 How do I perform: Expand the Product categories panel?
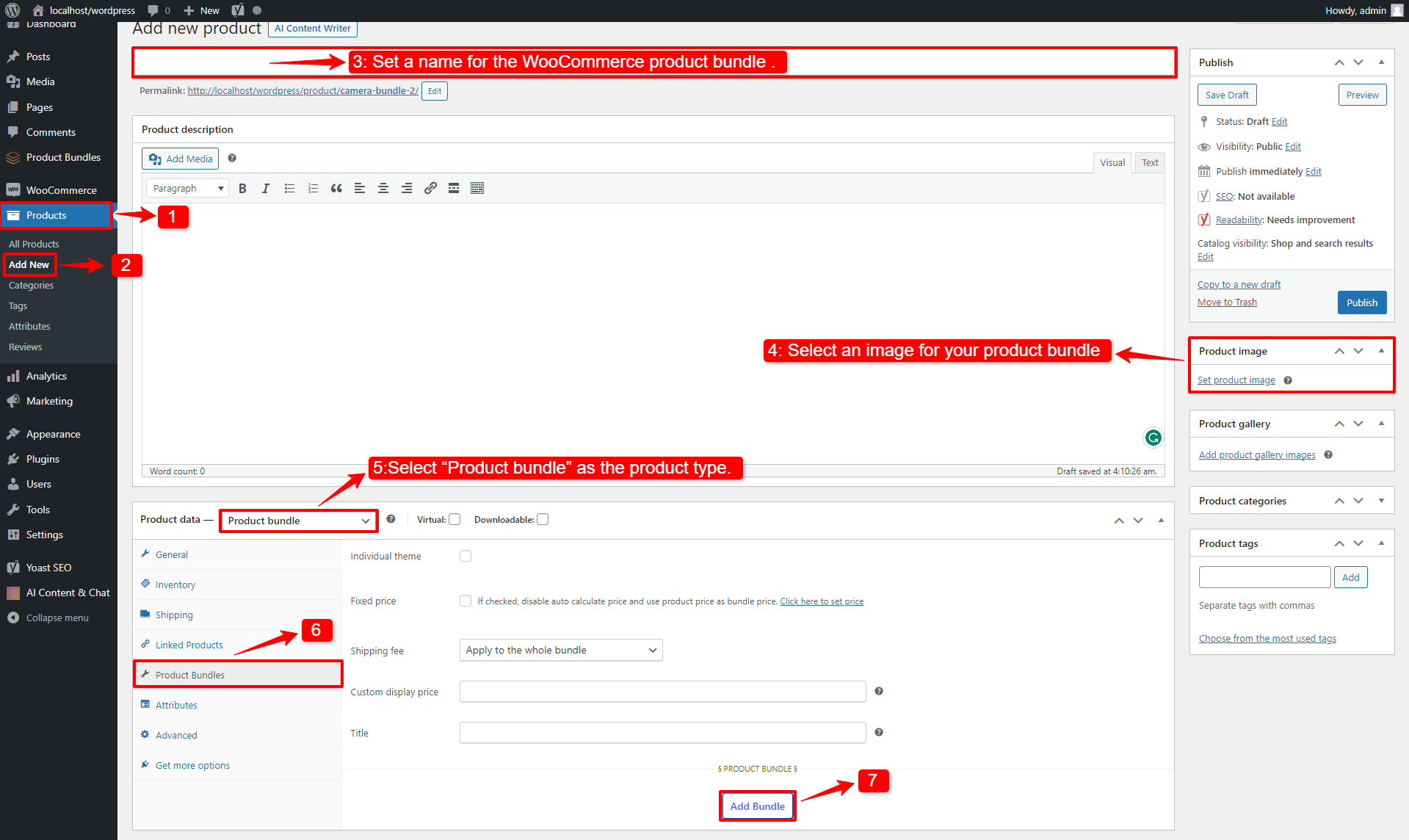point(1381,501)
